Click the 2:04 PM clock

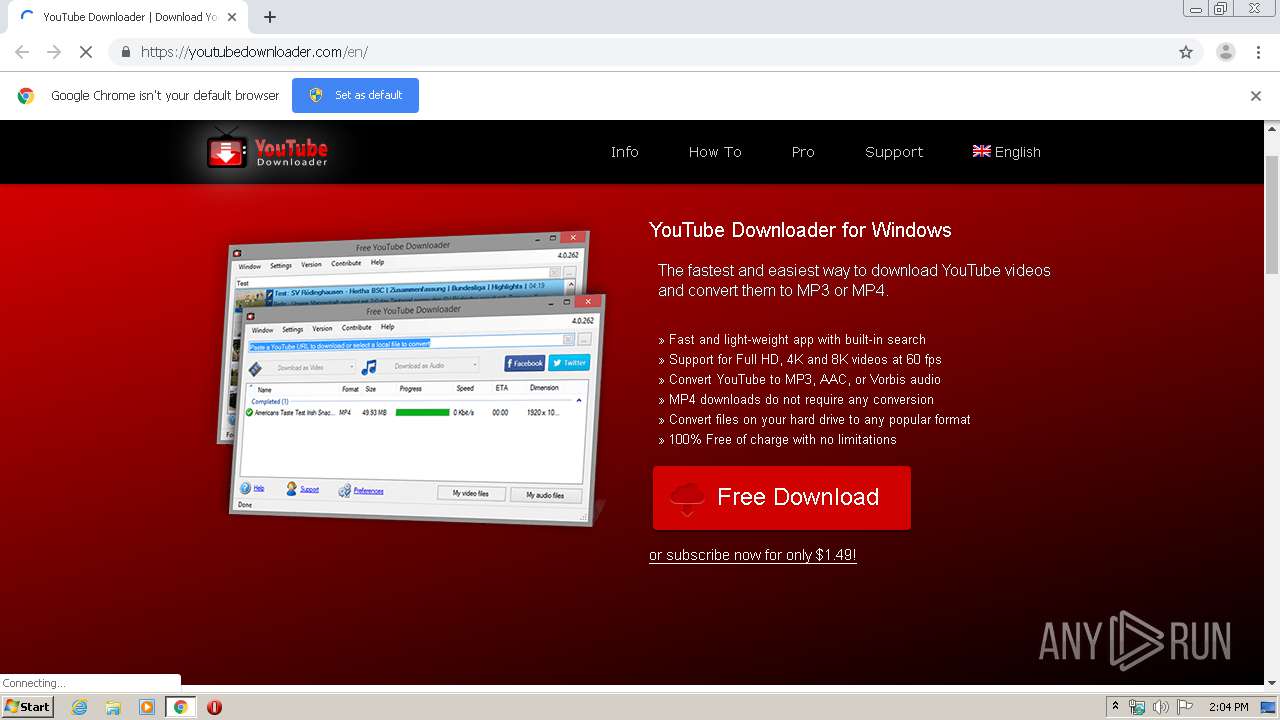pos(1229,707)
